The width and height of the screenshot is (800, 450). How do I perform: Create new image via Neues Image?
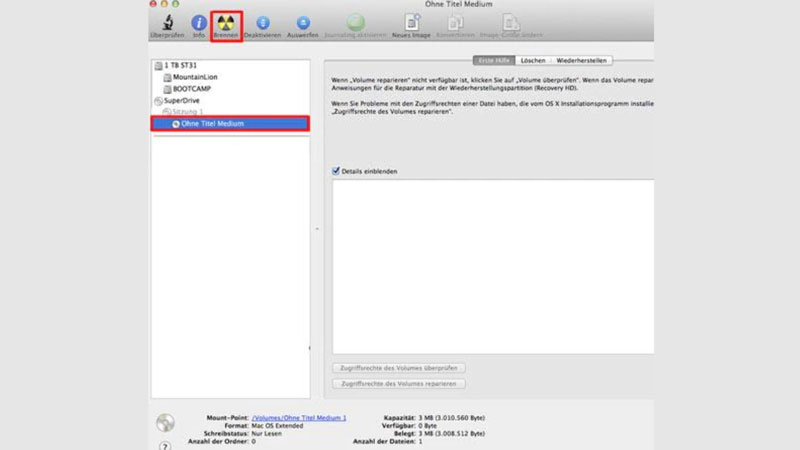coord(411,22)
